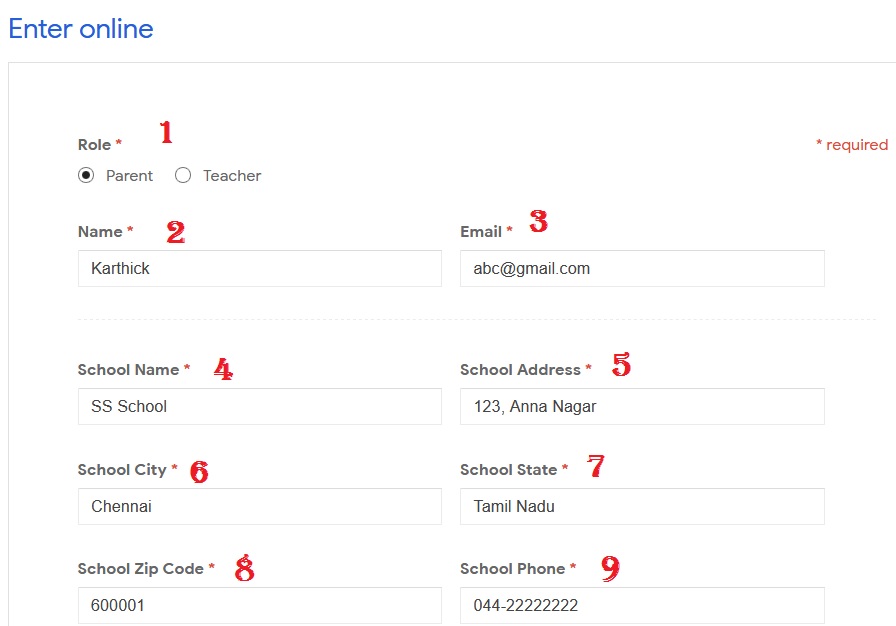Click the School Zip Code input, 600001
Image resolution: width=896 pixels, height=626 pixels.
coord(259,606)
